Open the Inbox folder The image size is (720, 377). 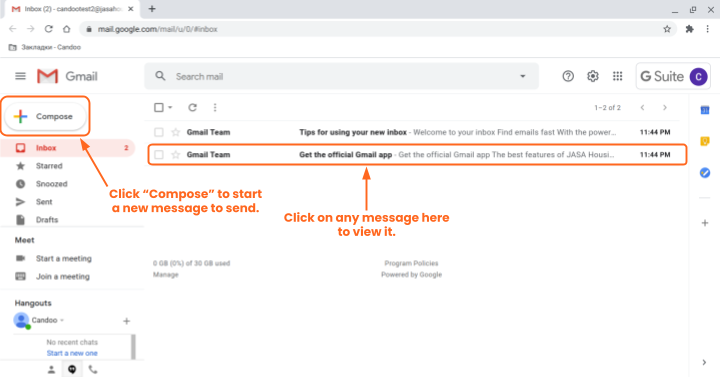[67, 148]
